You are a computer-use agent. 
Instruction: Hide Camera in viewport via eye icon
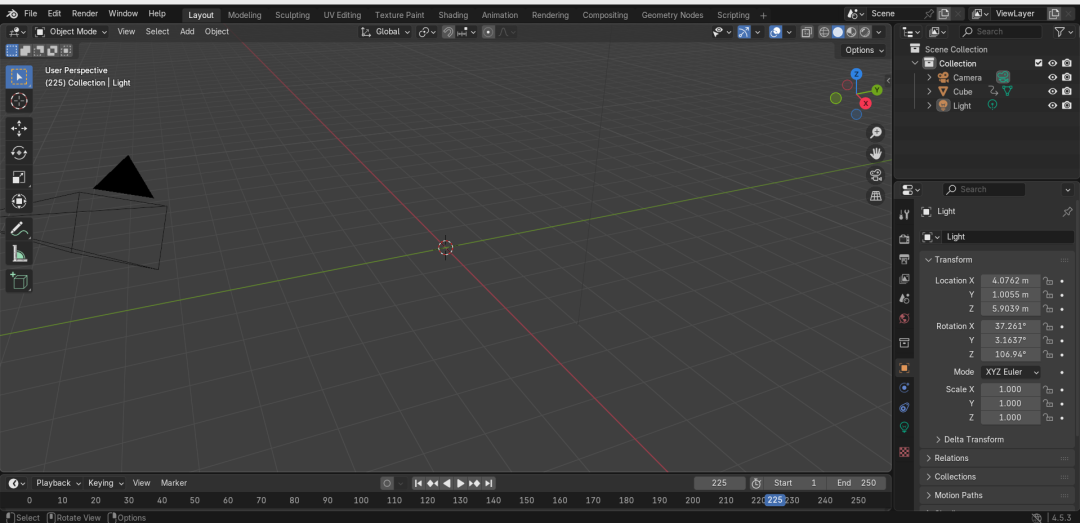tap(1052, 77)
